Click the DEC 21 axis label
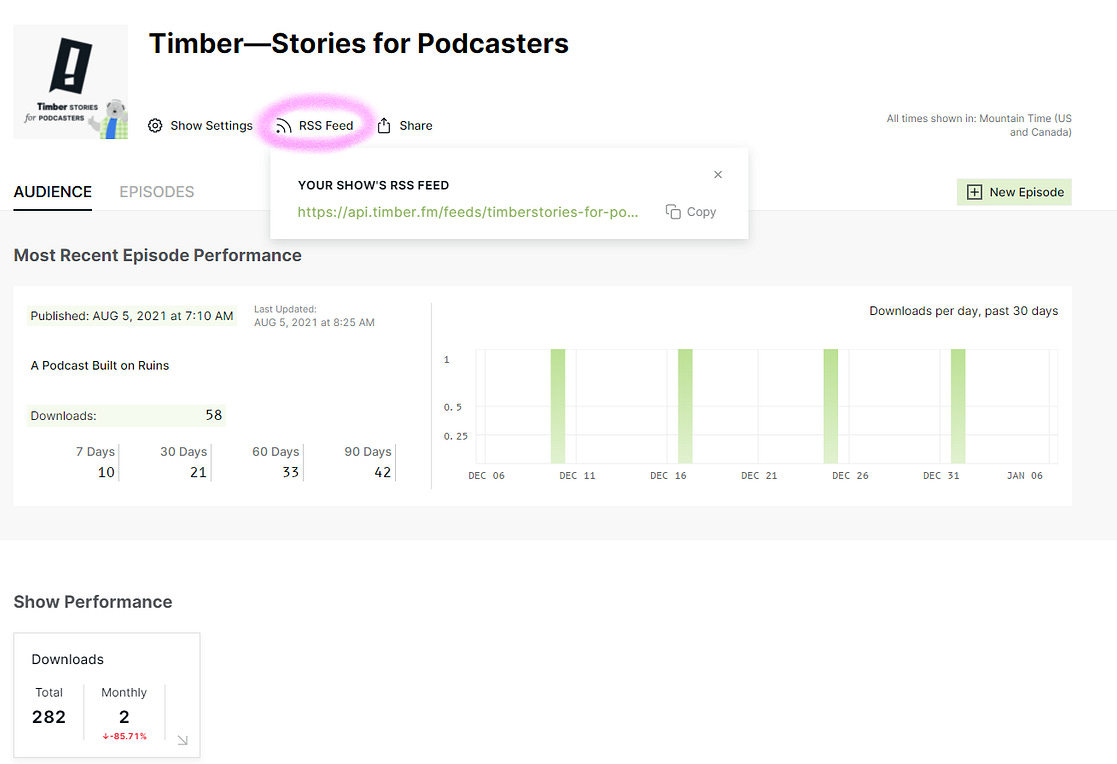1117x764 pixels. coord(759,475)
